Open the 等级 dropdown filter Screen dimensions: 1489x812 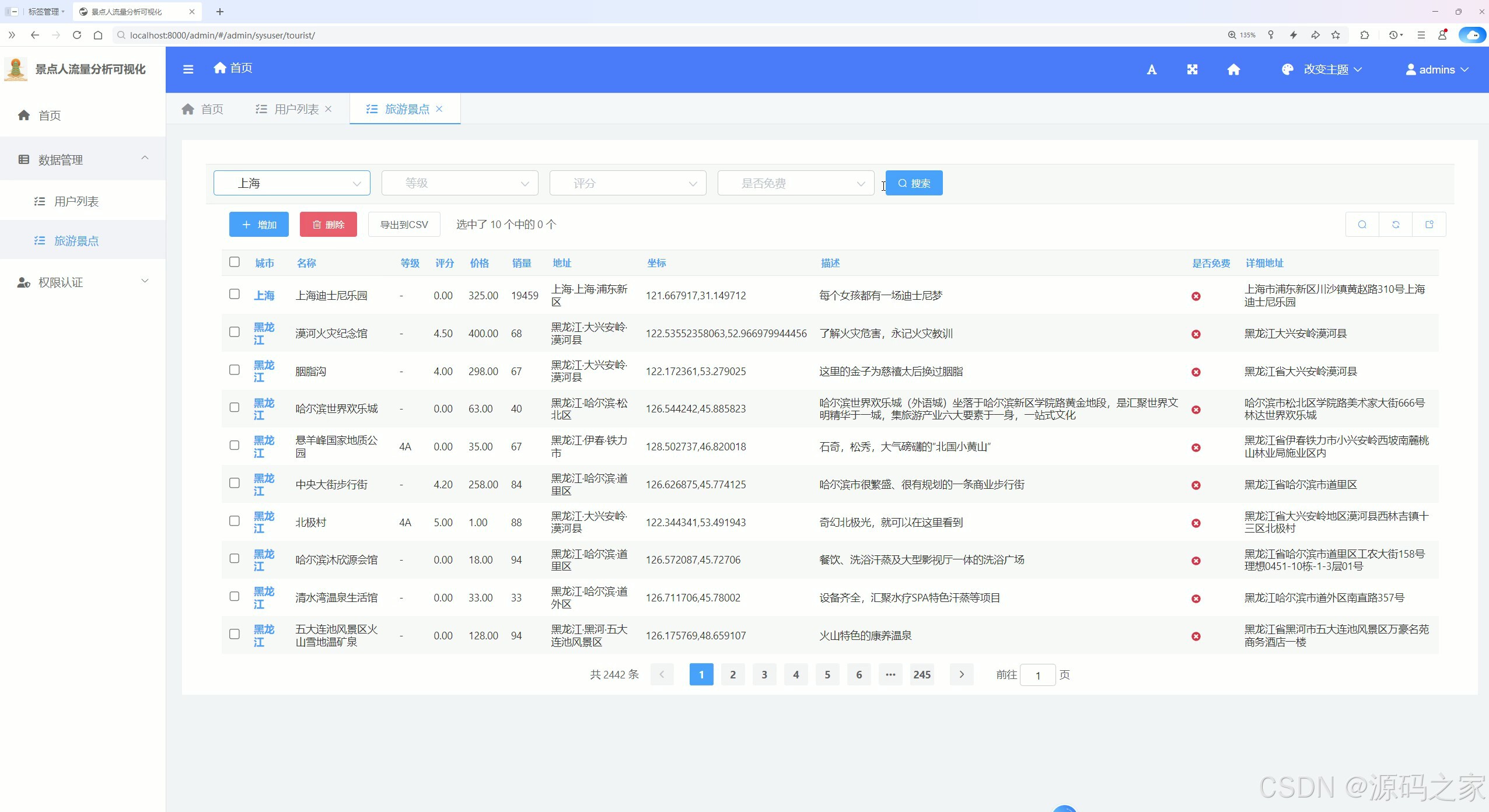tap(459, 183)
